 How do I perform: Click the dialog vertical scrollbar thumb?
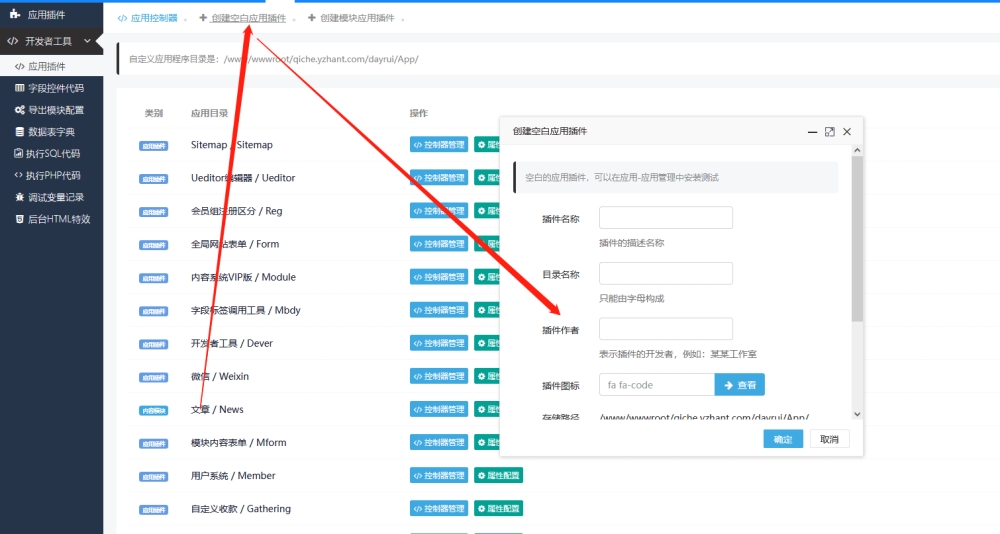[x=857, y=239]
